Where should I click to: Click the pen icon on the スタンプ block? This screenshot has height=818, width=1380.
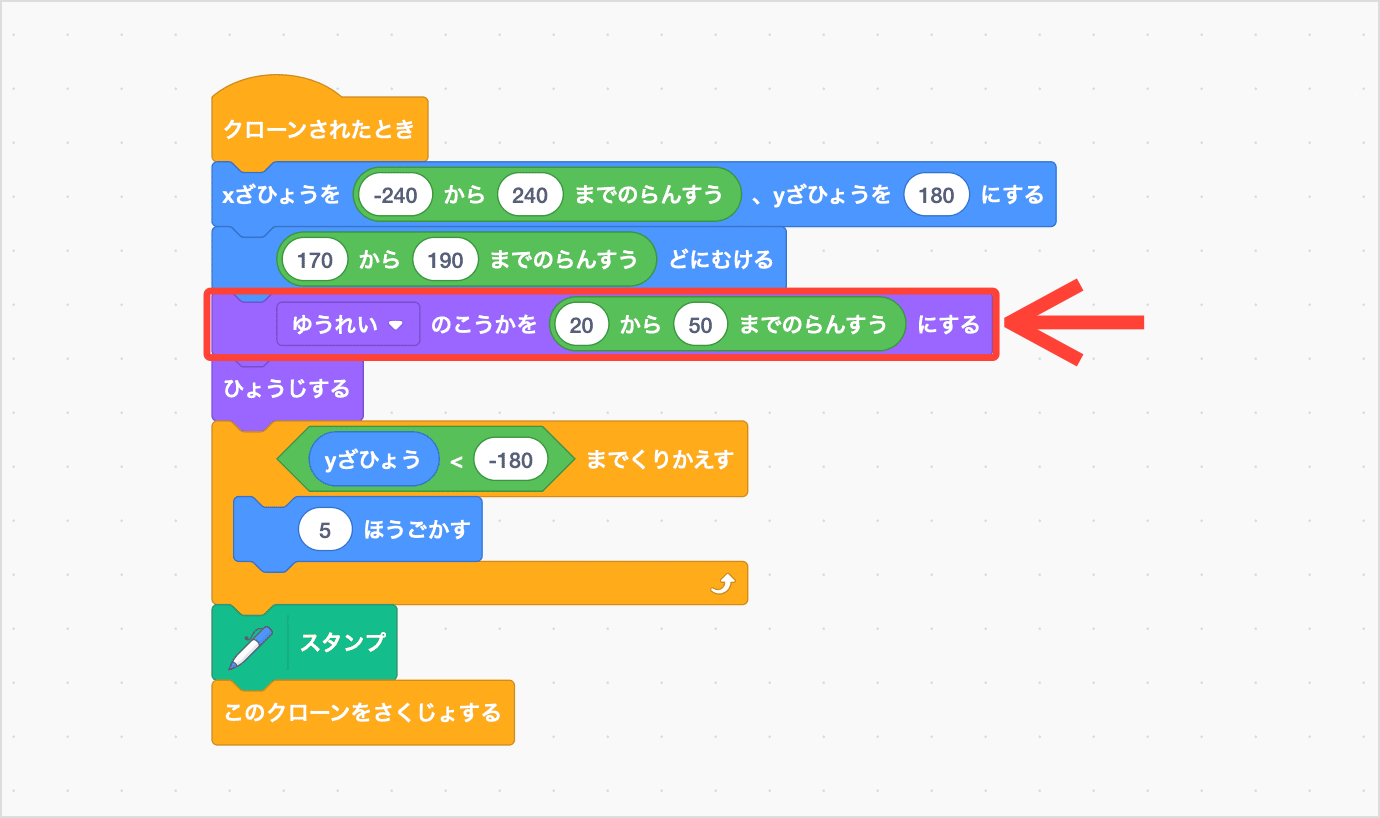point(250,646)
